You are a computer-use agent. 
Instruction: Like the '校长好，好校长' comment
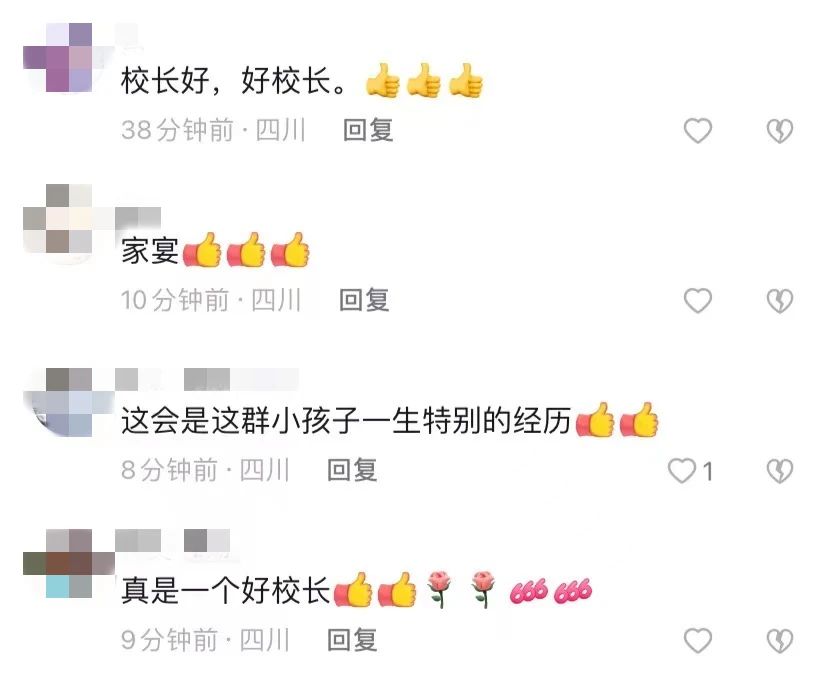(x=698, y=130)
